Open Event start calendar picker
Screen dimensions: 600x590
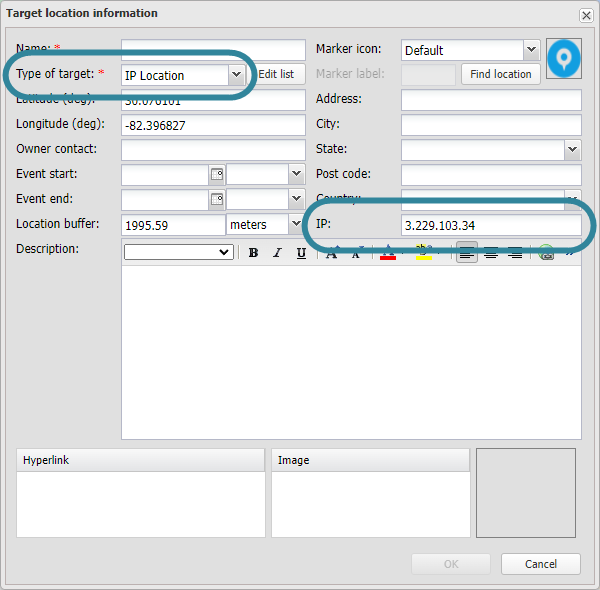tap(216, 174)
